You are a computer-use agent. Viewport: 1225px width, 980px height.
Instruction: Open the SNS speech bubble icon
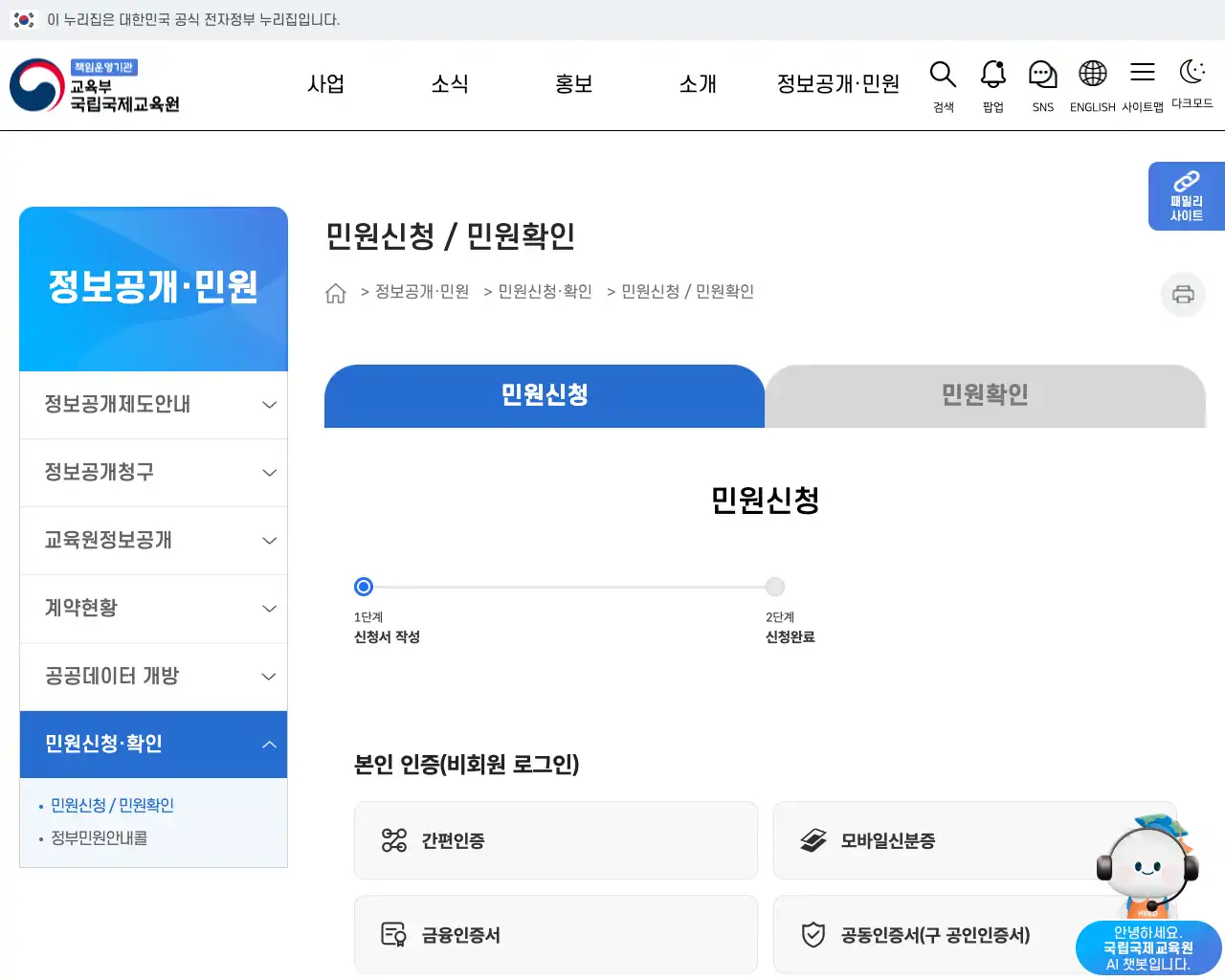[1043, 86]
